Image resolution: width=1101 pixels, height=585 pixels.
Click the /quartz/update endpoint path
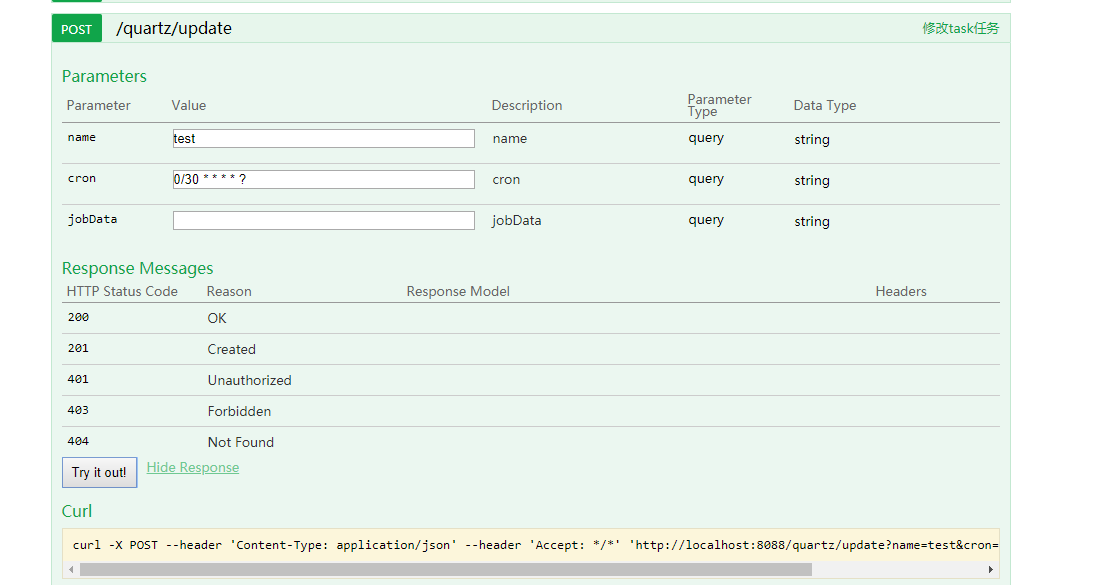(x=173, y=28)
